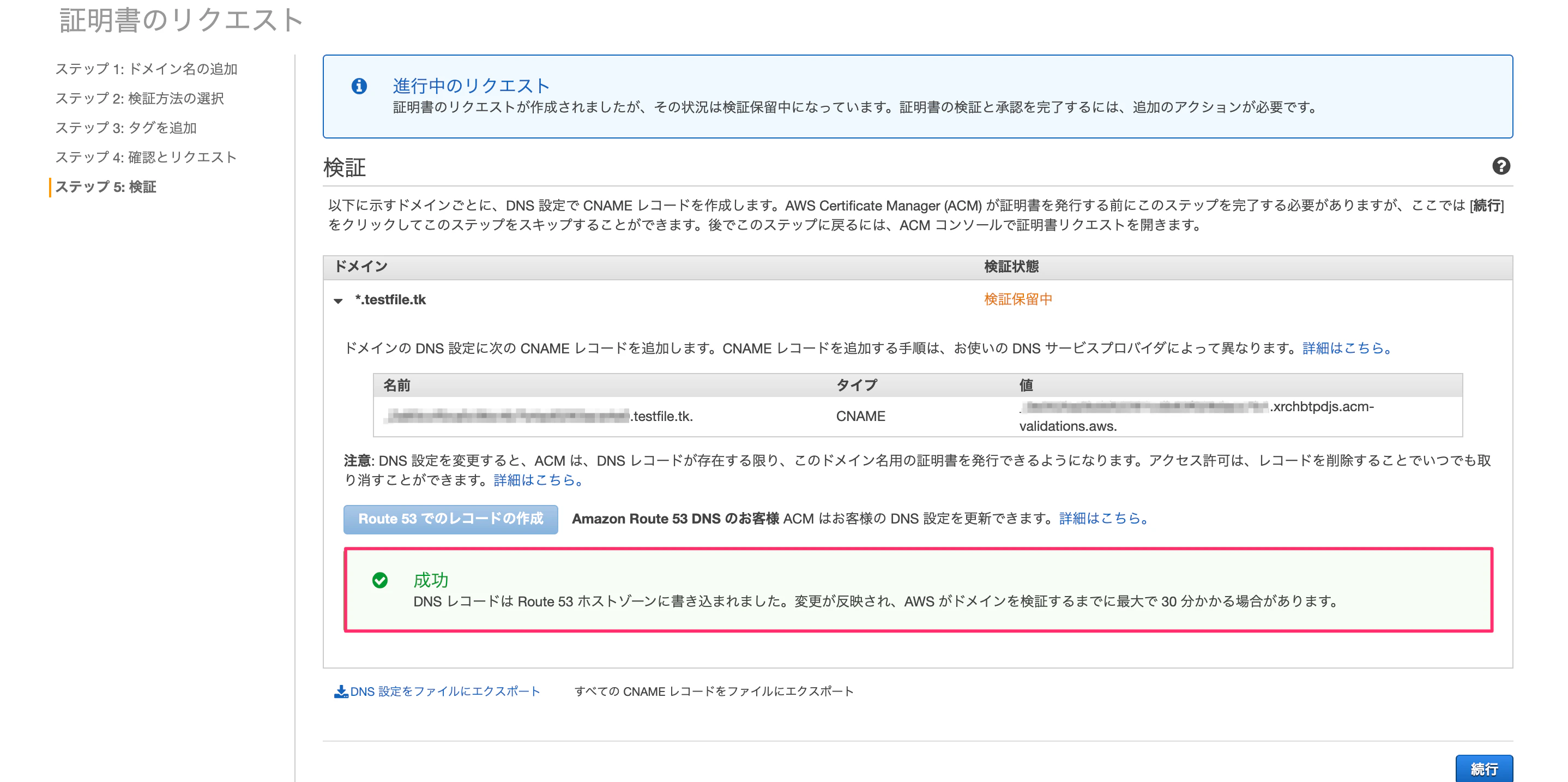
Task: Go to ステップ 2: 検証方法の選択
Action: click(140, 98)
